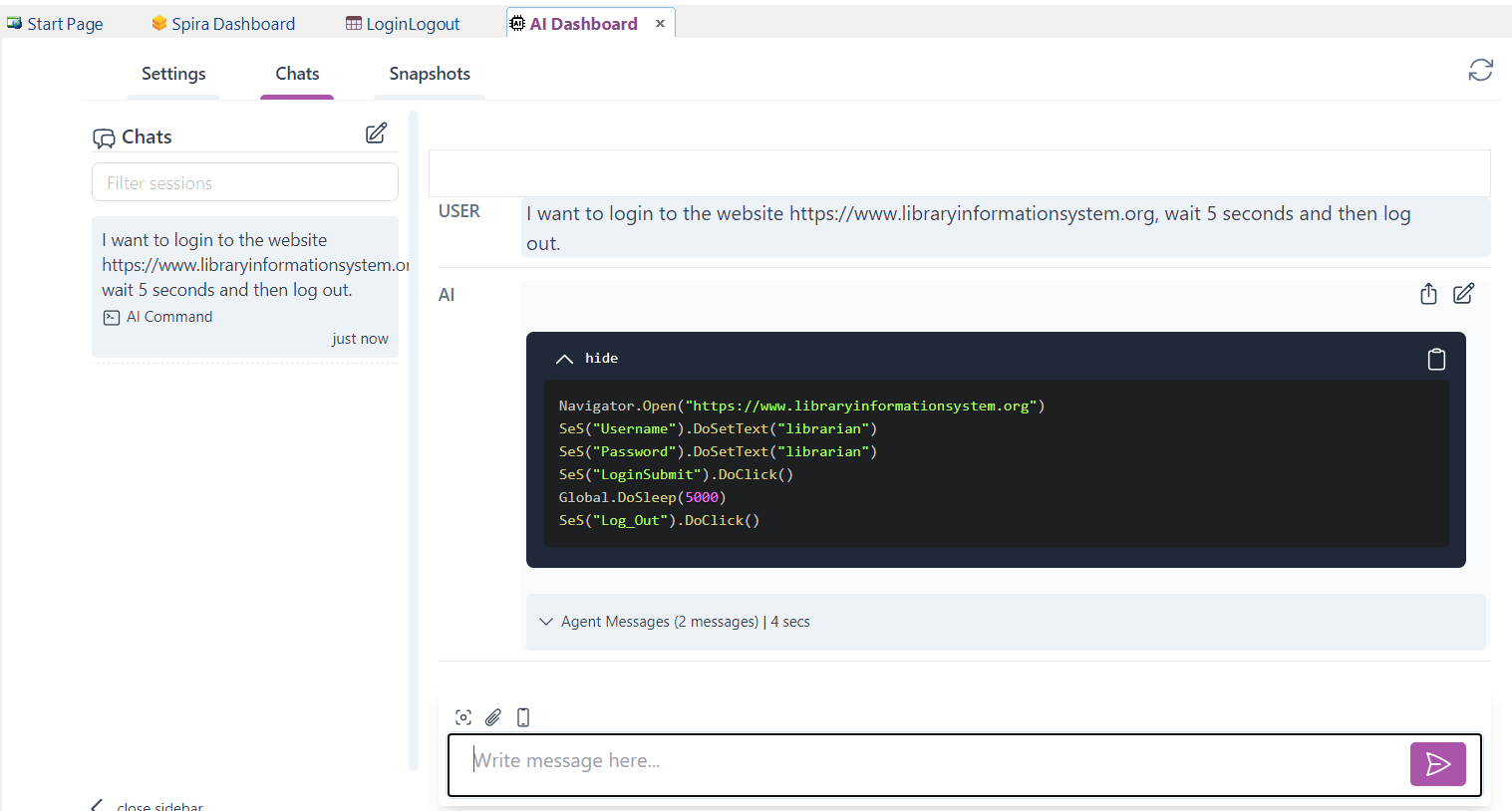The image size is (1512, 811).
Task: Export the AI response via the share icon
Action: click(1427, 294)
